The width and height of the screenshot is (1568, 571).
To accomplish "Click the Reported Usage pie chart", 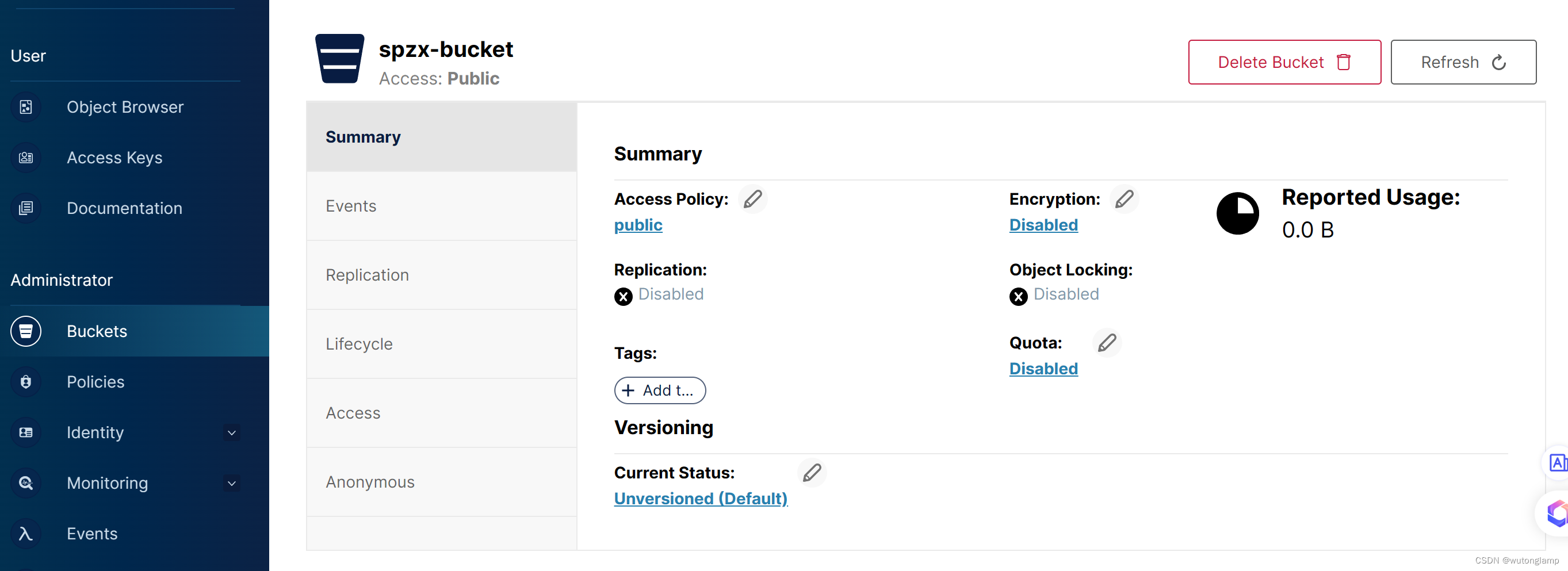I will (x=1237, y=214).
